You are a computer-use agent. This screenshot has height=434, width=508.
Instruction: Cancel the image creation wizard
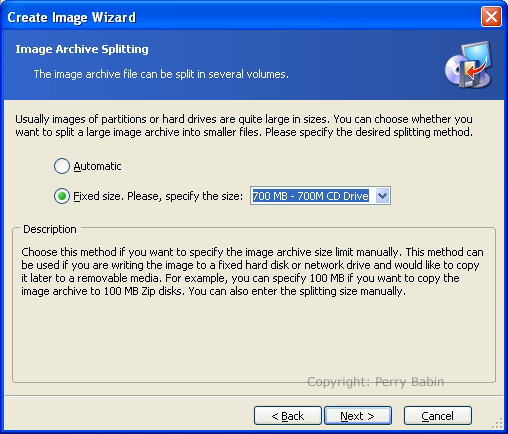tap(438, 416)
